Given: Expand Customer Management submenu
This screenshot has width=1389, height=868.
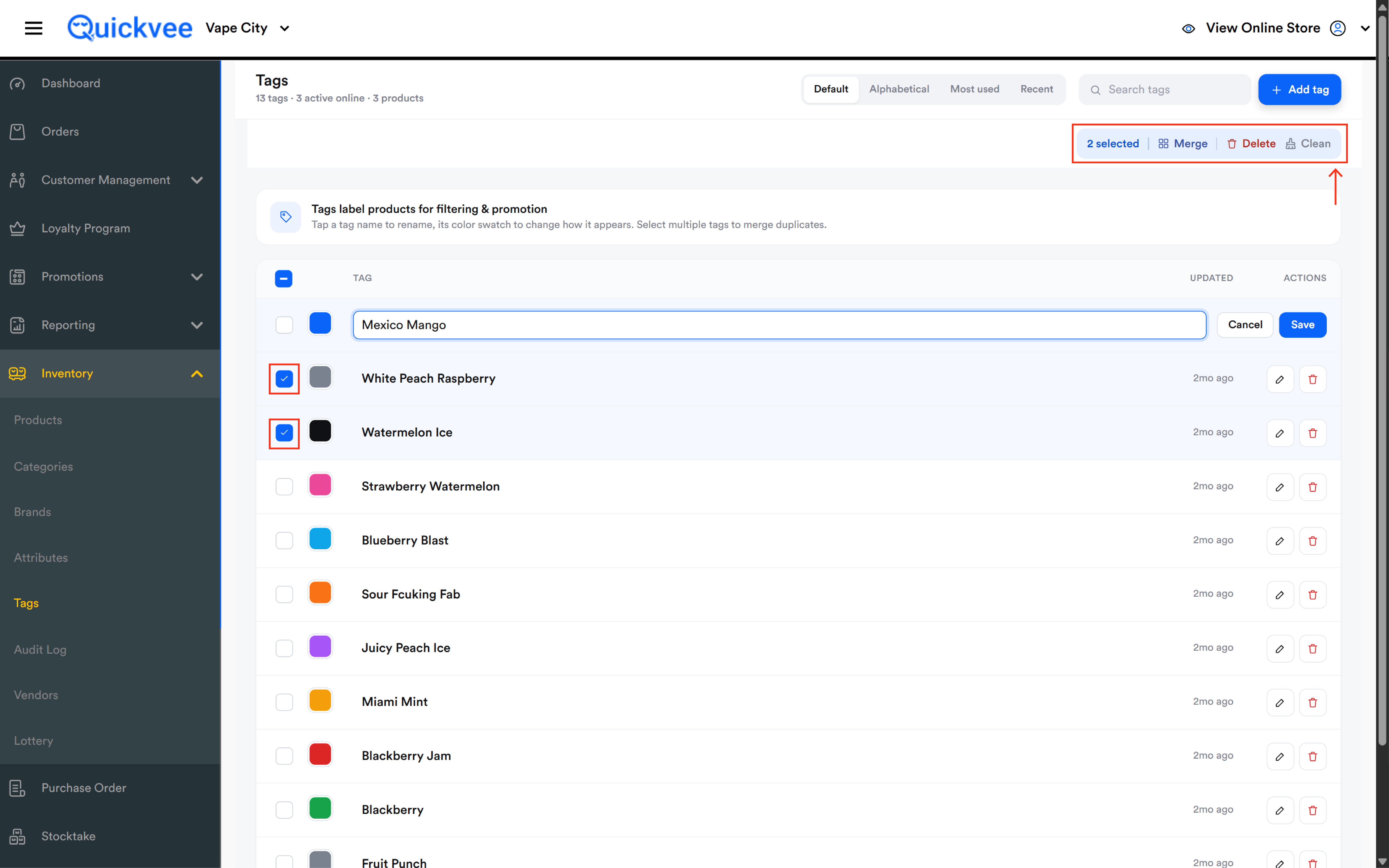Looking at the screenshot, I should coord(197,180).
